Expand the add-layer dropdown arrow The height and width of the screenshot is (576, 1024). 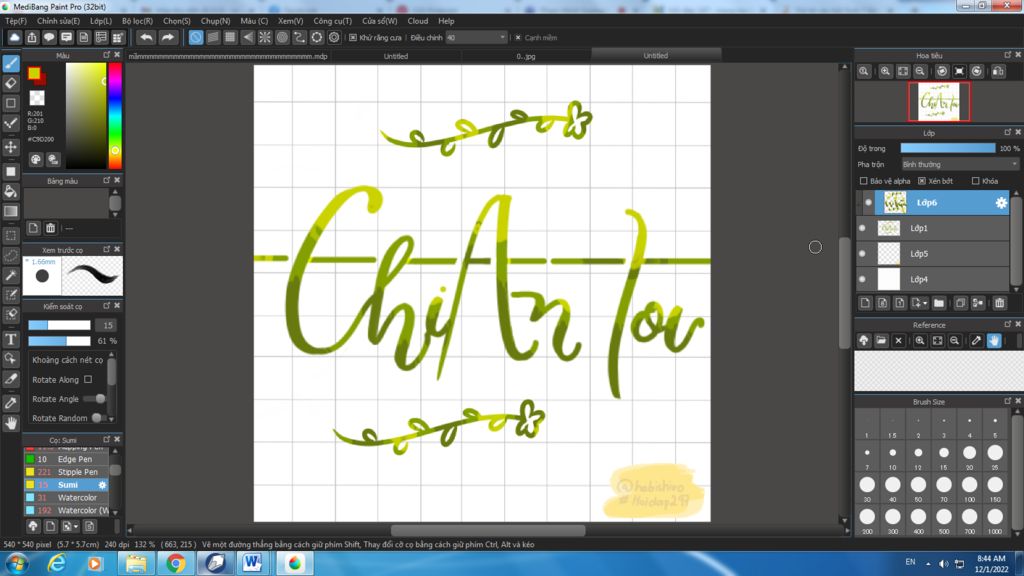pyautogui.click(x=925, y=303)
